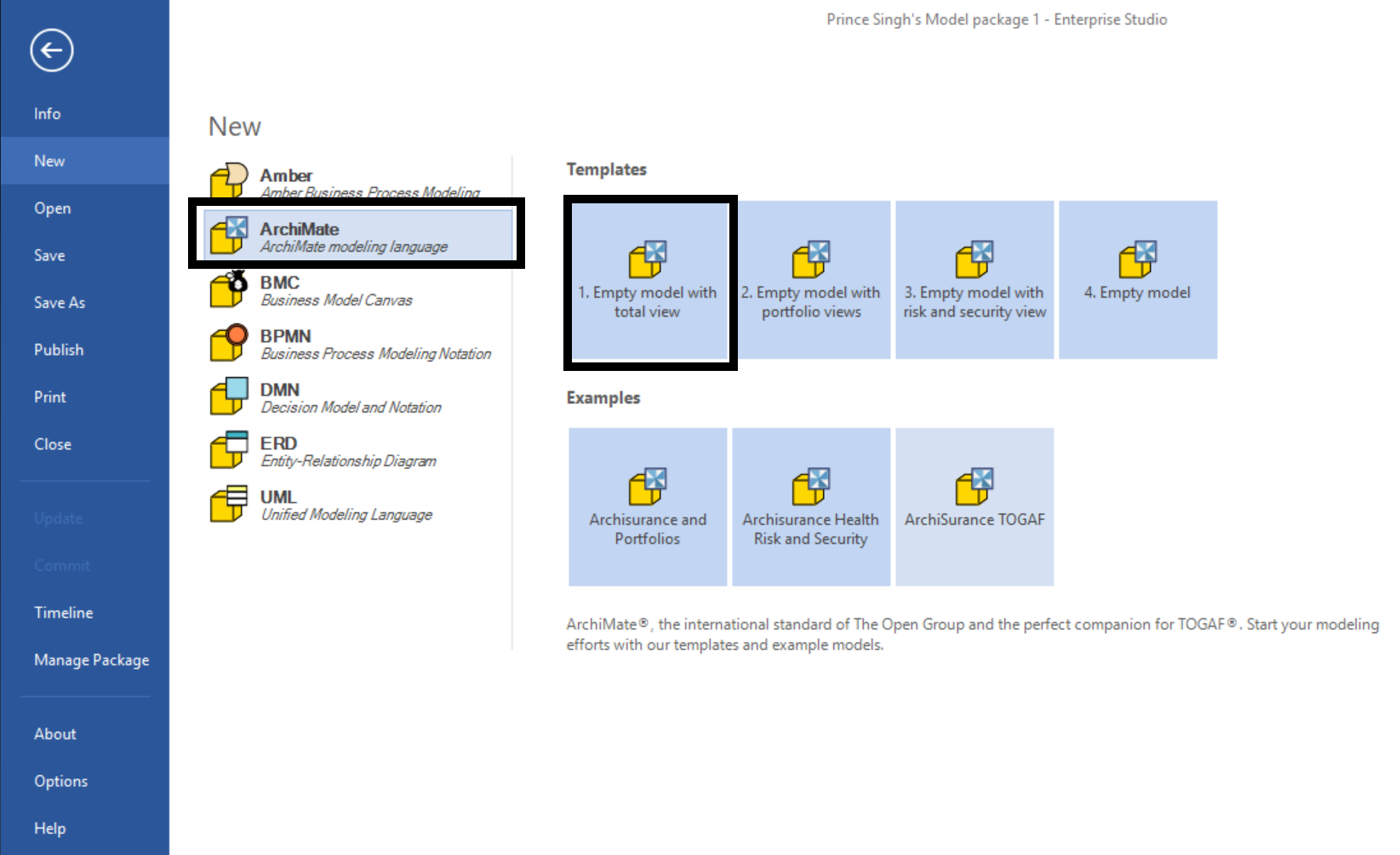Image resolution: width=1400 pixels, height=855 pixels.
Task: Choose the 'Empty model with portfolio views' template
Action: pos(811,280)
